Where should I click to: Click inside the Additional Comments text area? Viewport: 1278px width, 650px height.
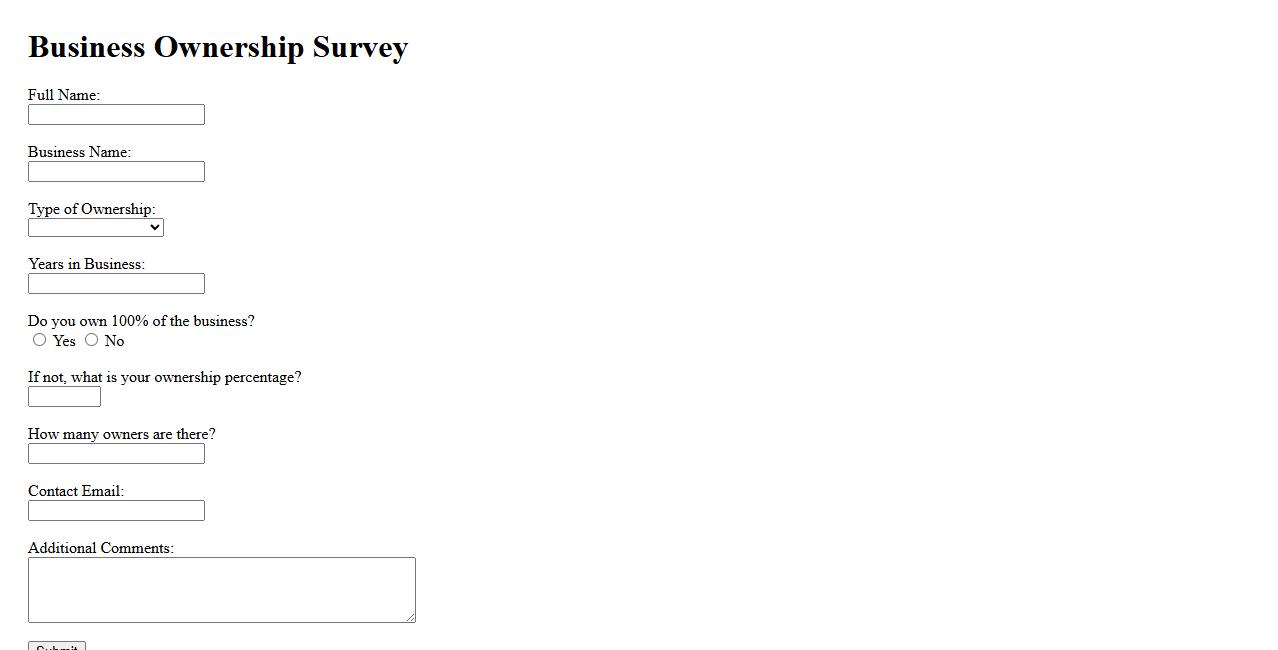[221, 590]
